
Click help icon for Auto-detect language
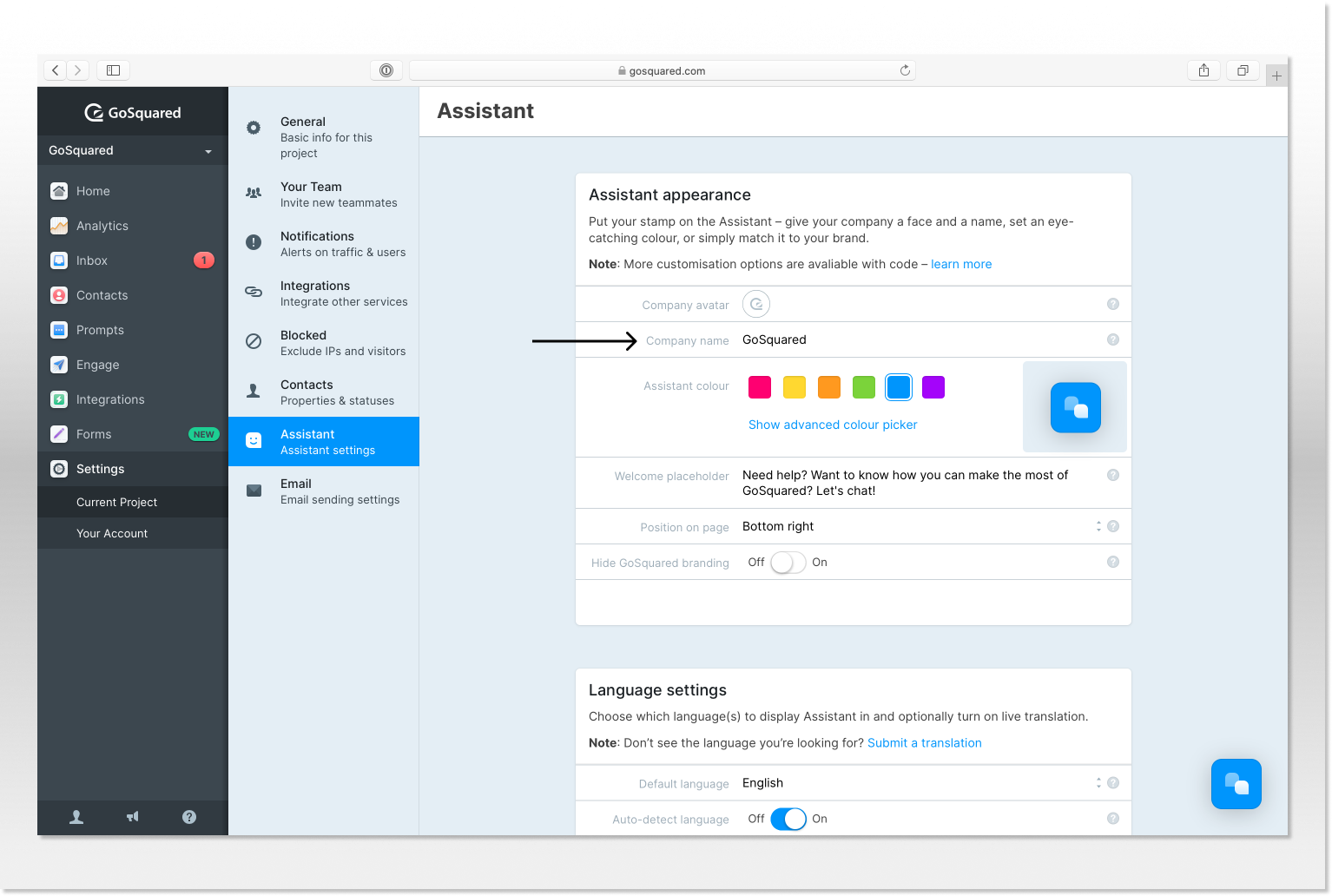[x=1113, y=819]
